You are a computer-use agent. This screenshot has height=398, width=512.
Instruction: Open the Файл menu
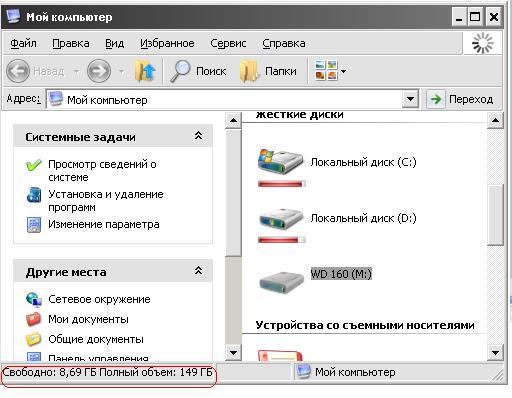coord(23,43)
